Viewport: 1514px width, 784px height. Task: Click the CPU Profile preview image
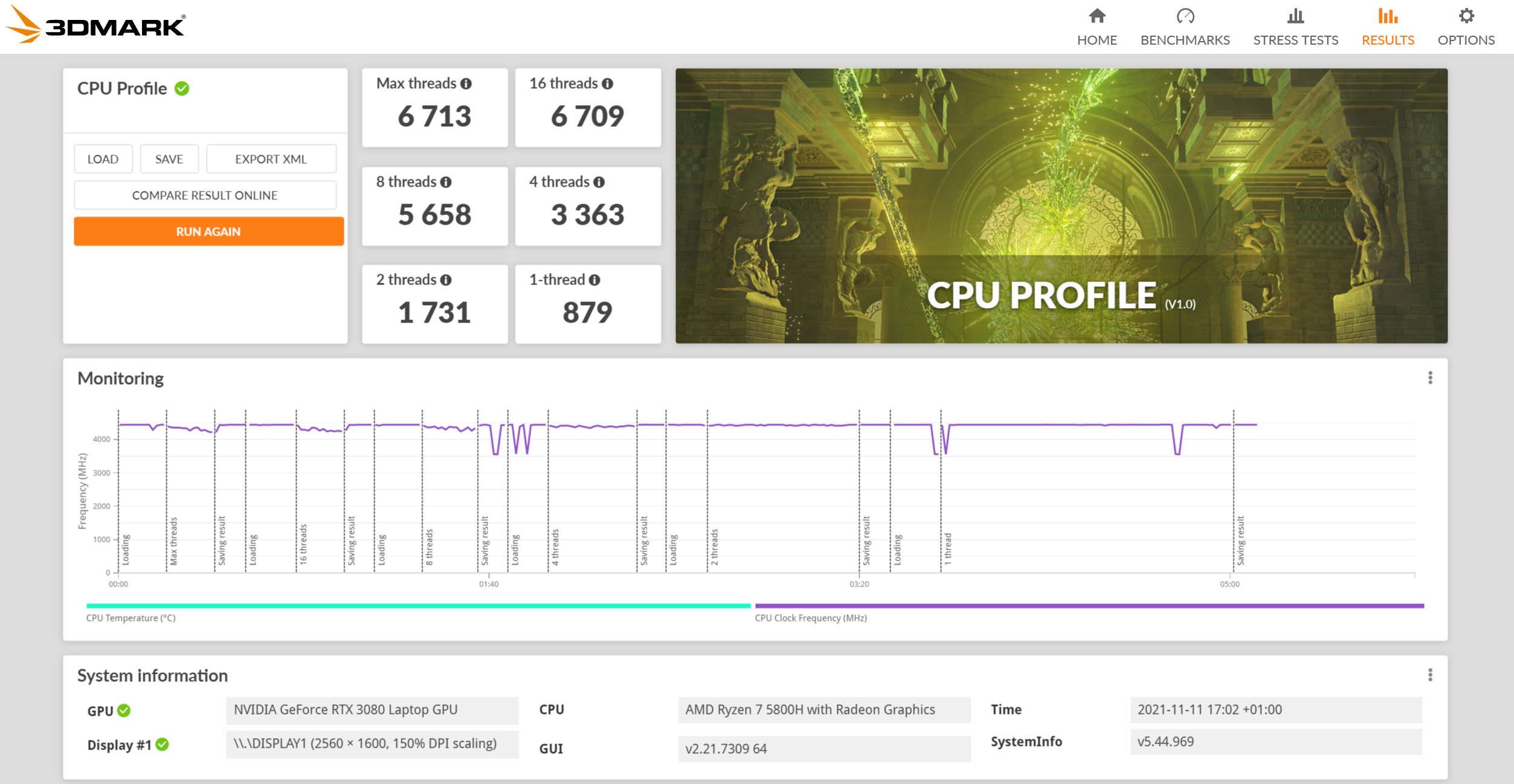tap(1061, 206)
